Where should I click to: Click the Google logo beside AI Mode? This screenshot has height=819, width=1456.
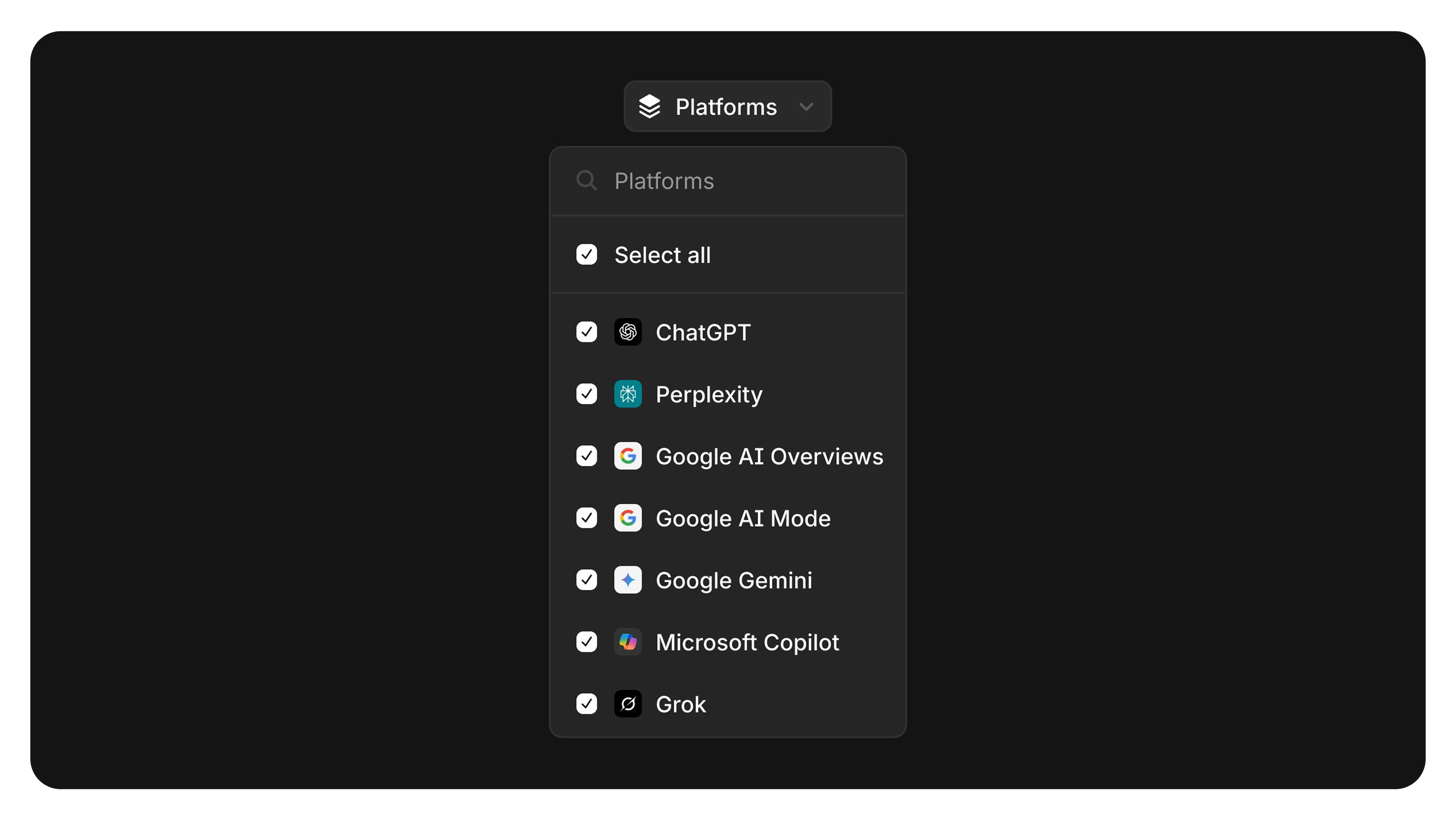click(628, 518)
